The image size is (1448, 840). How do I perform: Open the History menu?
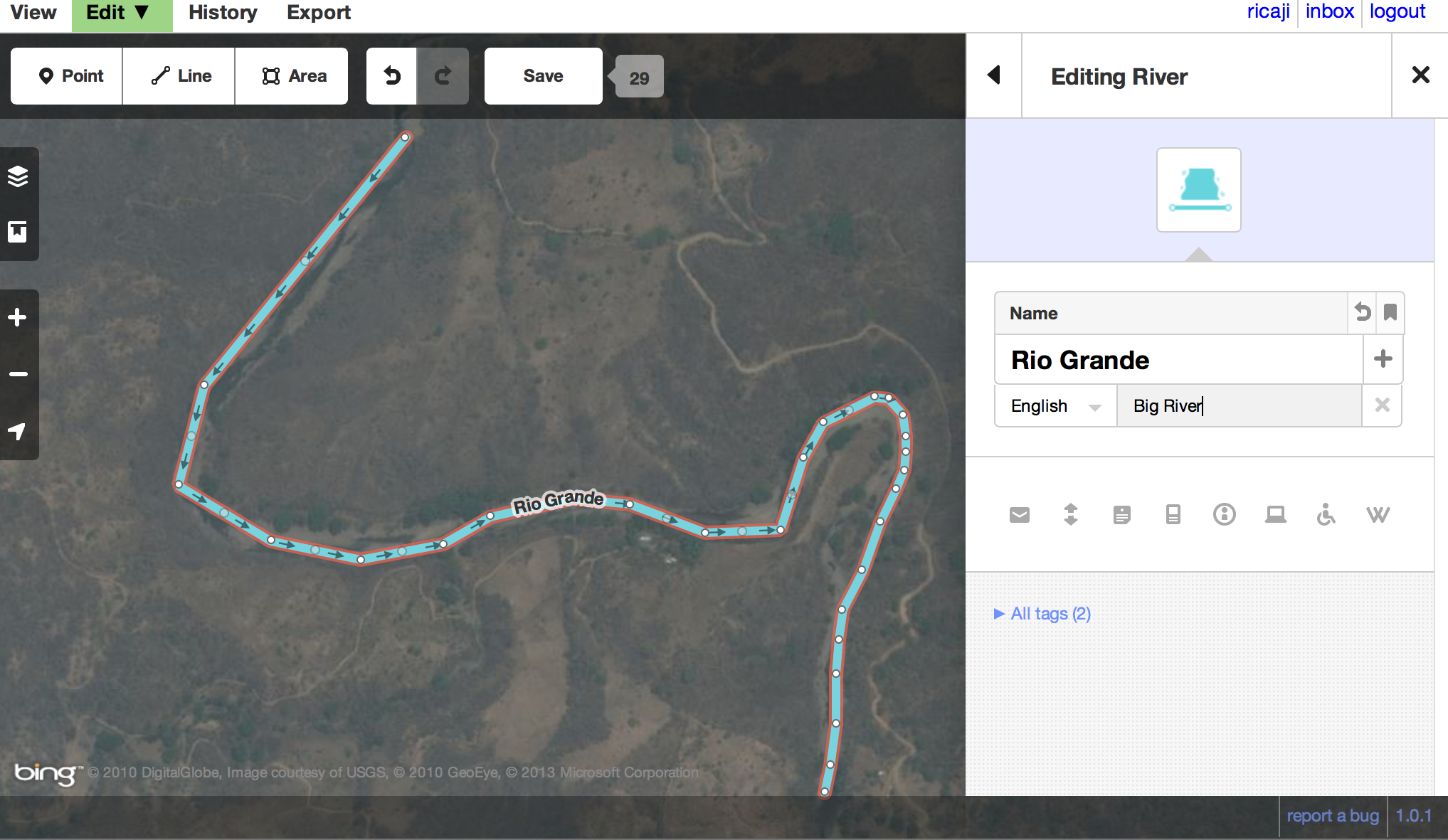click(222, 12)
